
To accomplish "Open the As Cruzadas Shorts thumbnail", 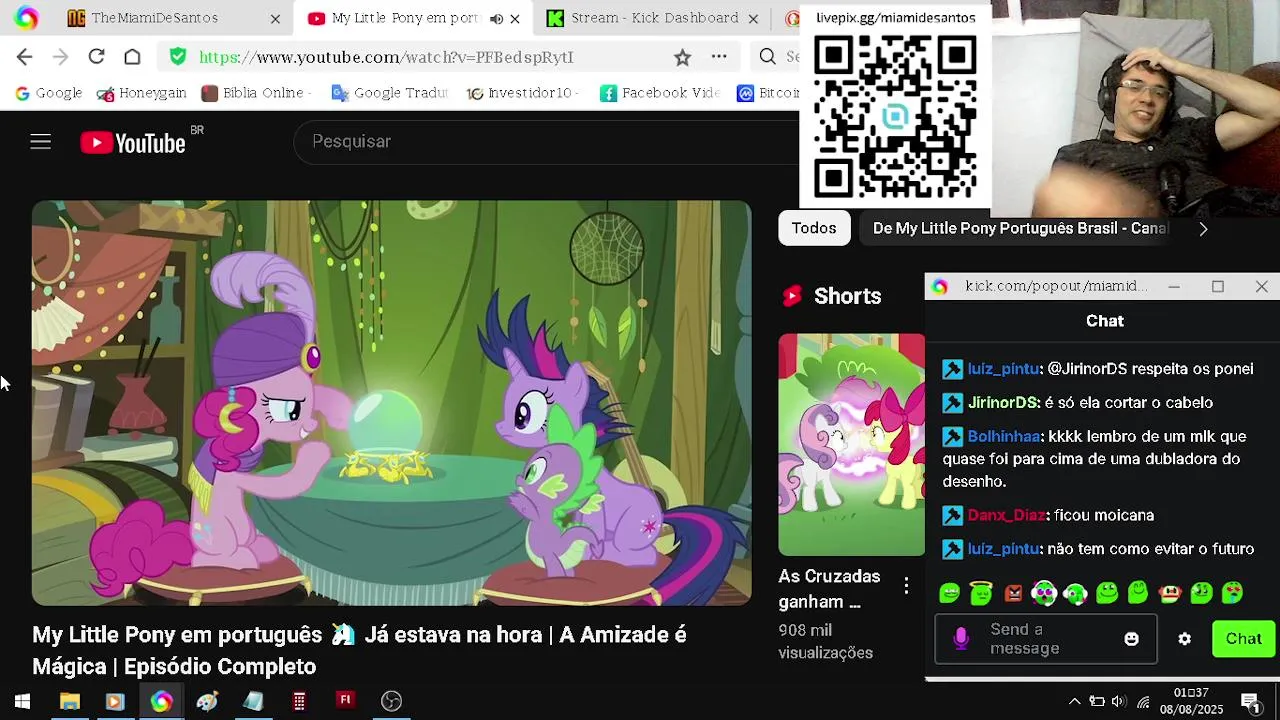I will [852, 445].
